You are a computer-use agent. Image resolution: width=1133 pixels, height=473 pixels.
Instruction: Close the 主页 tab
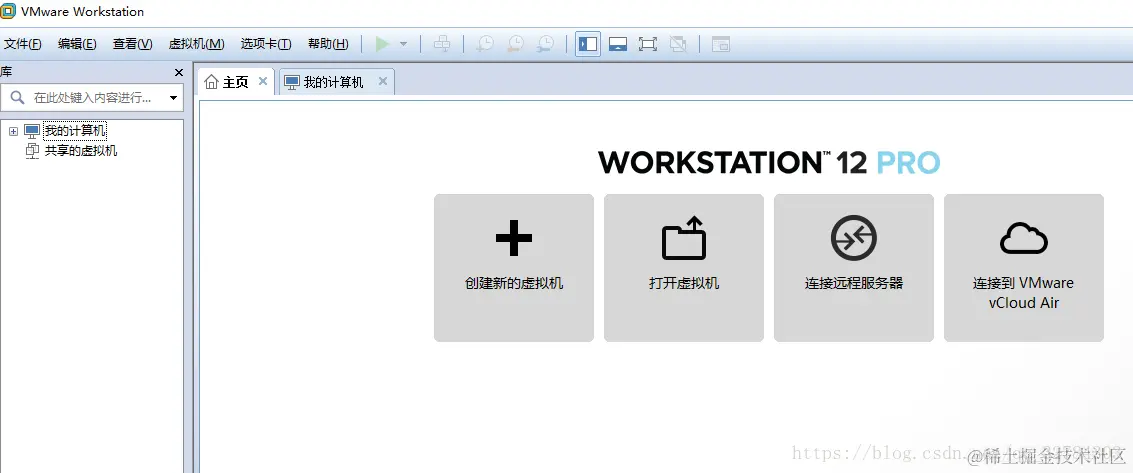point(263,82)
